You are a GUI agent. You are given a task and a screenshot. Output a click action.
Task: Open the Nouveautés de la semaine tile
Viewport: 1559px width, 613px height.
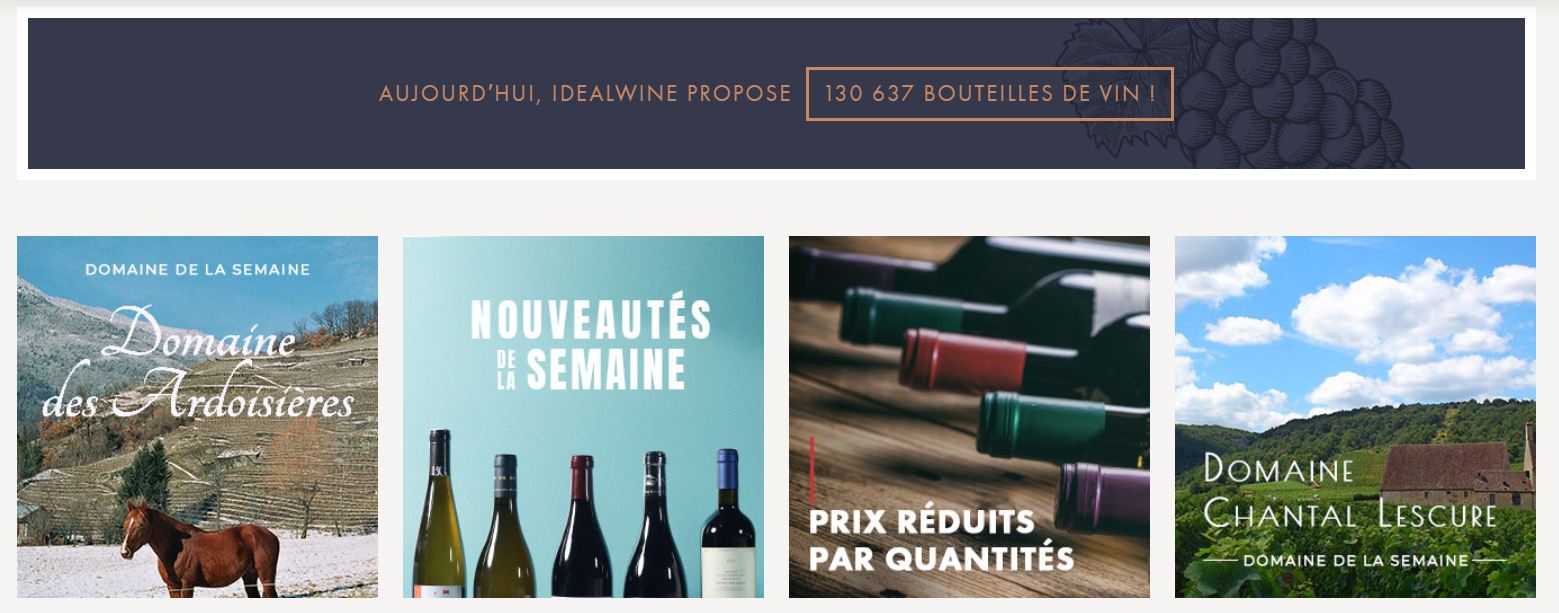[583, 417]
